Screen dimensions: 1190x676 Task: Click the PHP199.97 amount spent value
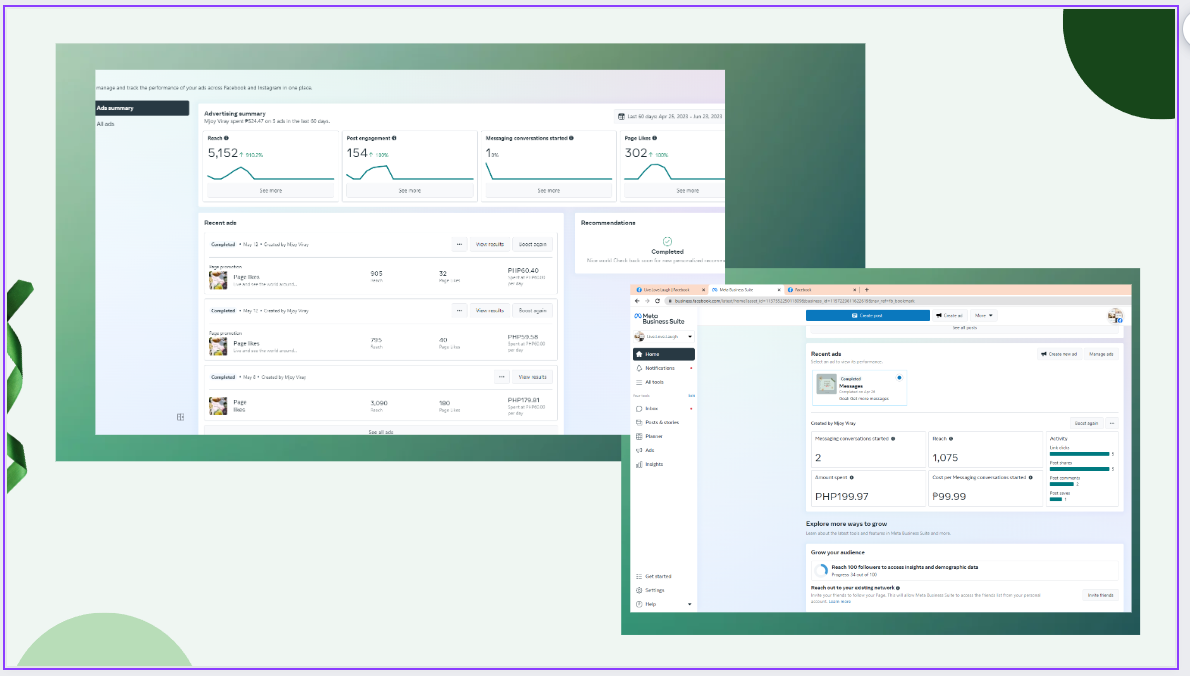[x=842, y=497]
